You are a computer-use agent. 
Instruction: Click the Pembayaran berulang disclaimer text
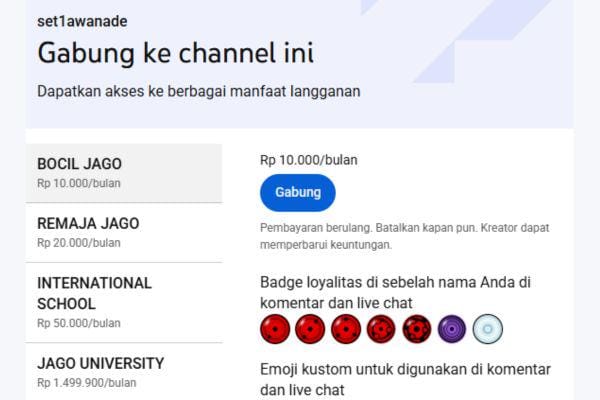click(x=404, y=236)
